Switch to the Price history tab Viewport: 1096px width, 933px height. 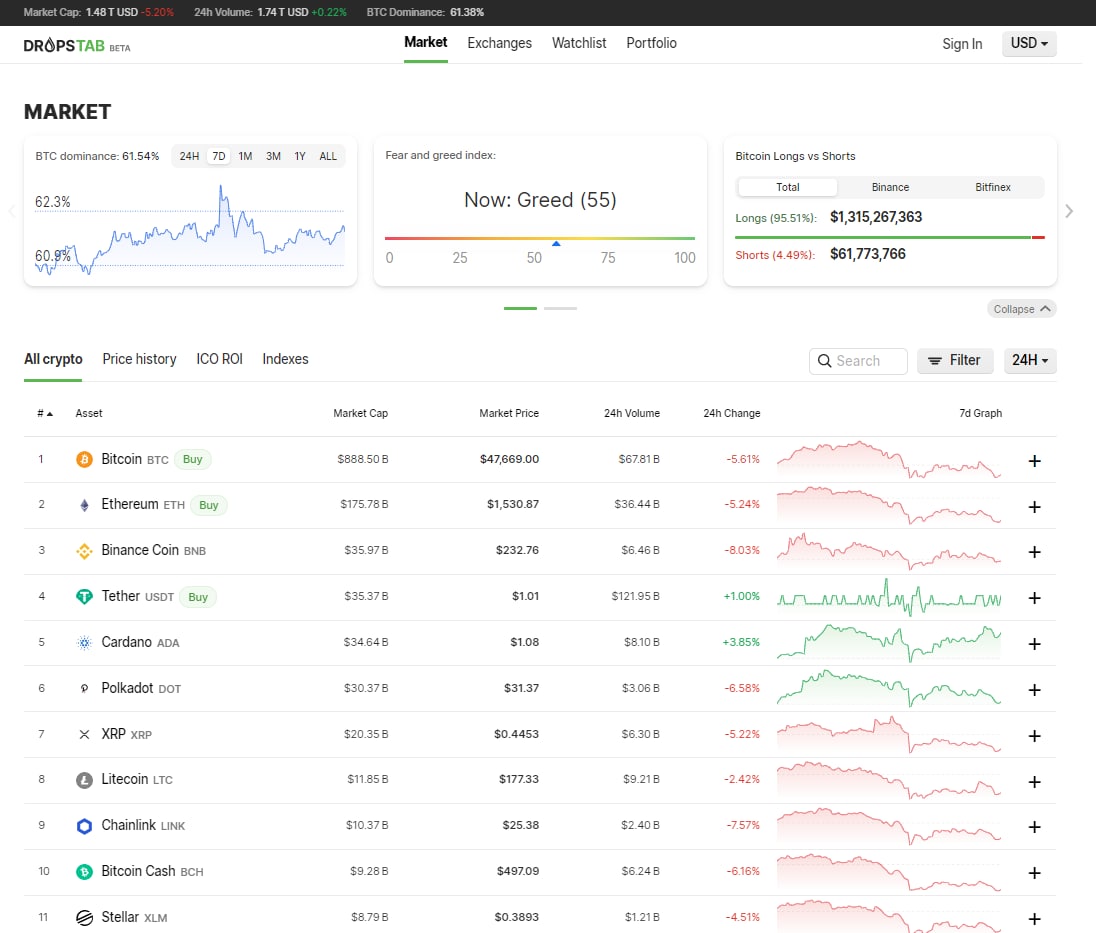139,359
